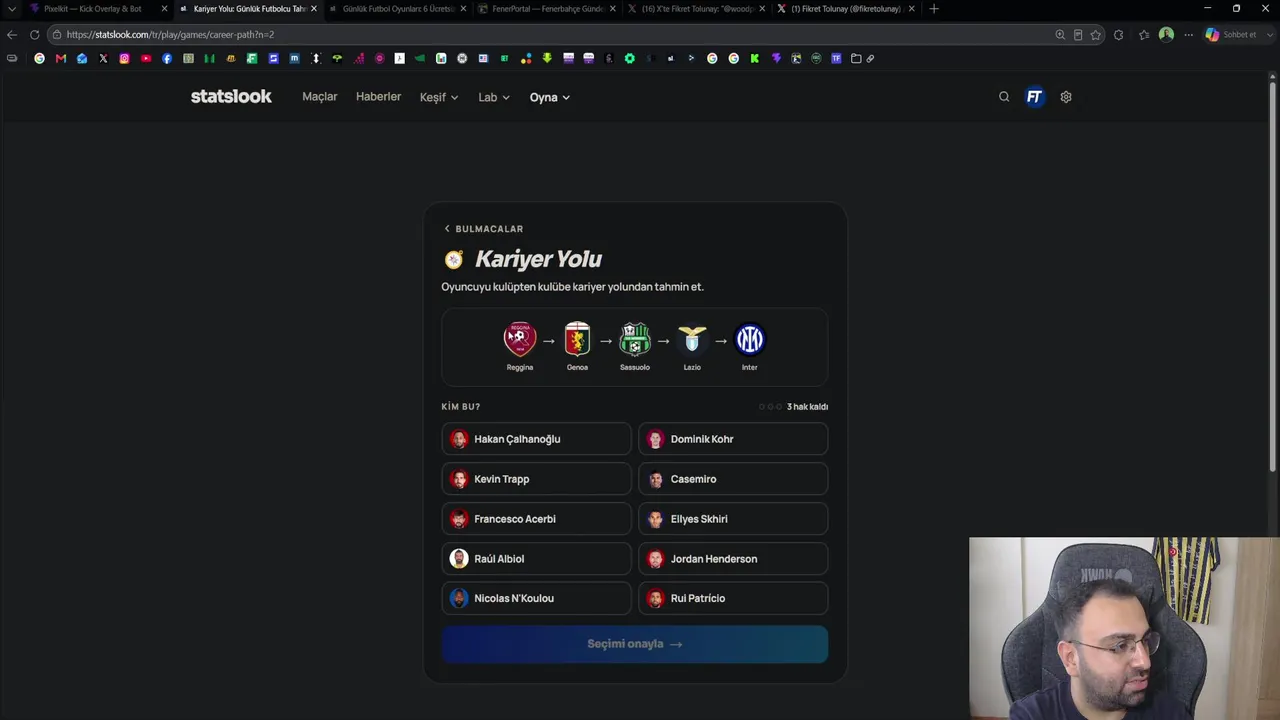Select Raúl Albiol option

click(536, 559)
